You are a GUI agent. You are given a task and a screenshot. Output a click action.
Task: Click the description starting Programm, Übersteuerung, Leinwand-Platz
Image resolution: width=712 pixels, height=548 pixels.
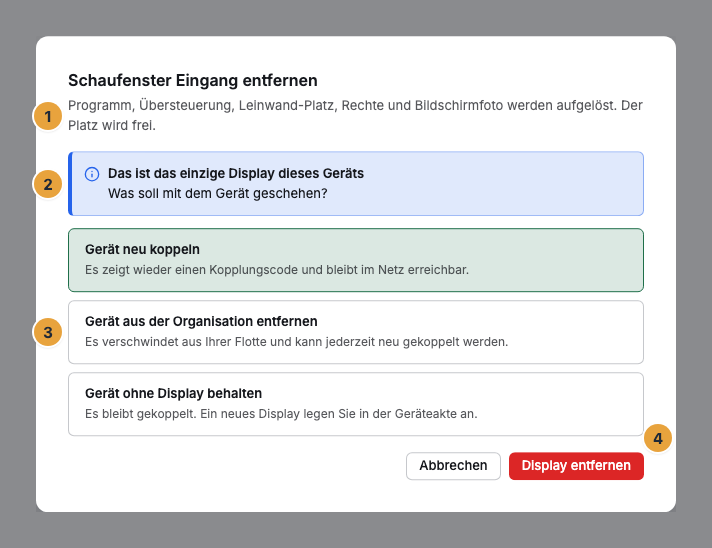tap(355, 115)
